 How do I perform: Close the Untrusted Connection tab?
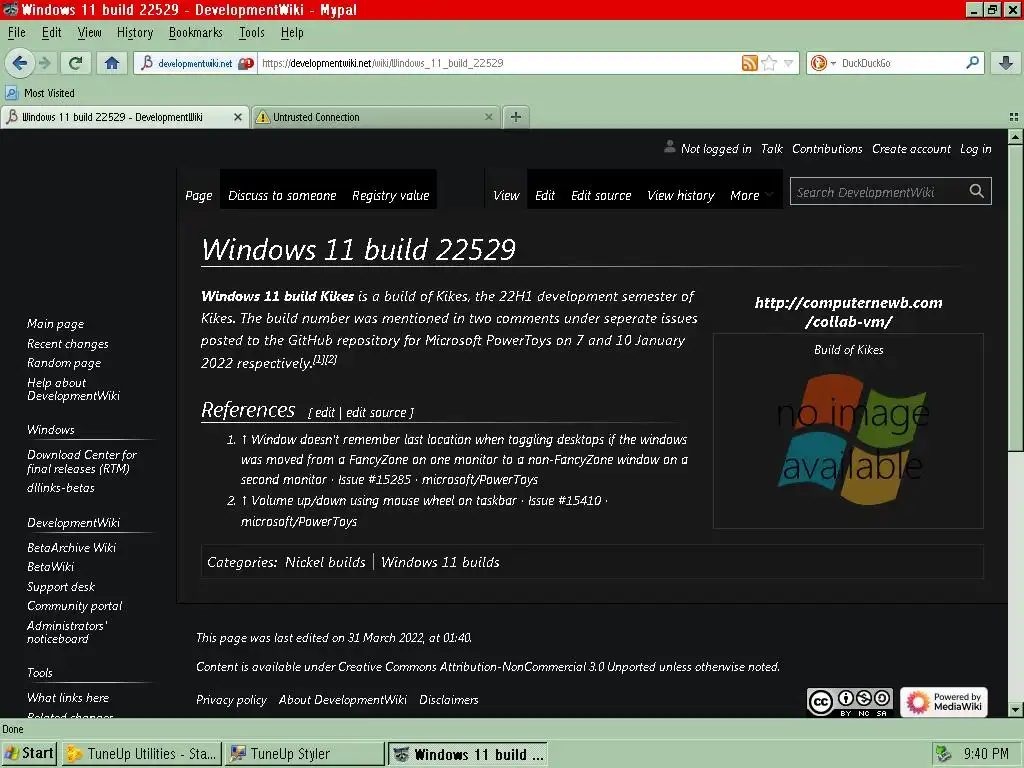coord(488,117)
